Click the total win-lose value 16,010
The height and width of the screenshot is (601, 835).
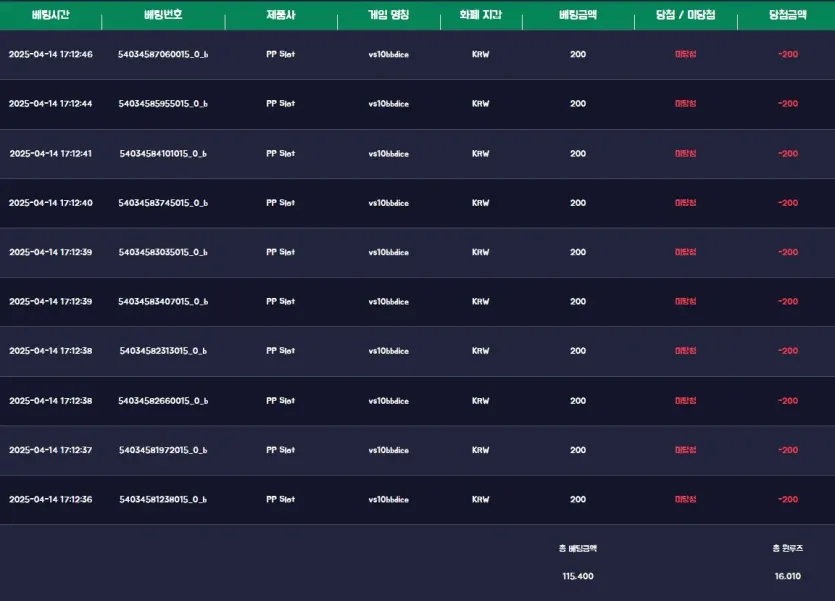(x=788, y=576)
